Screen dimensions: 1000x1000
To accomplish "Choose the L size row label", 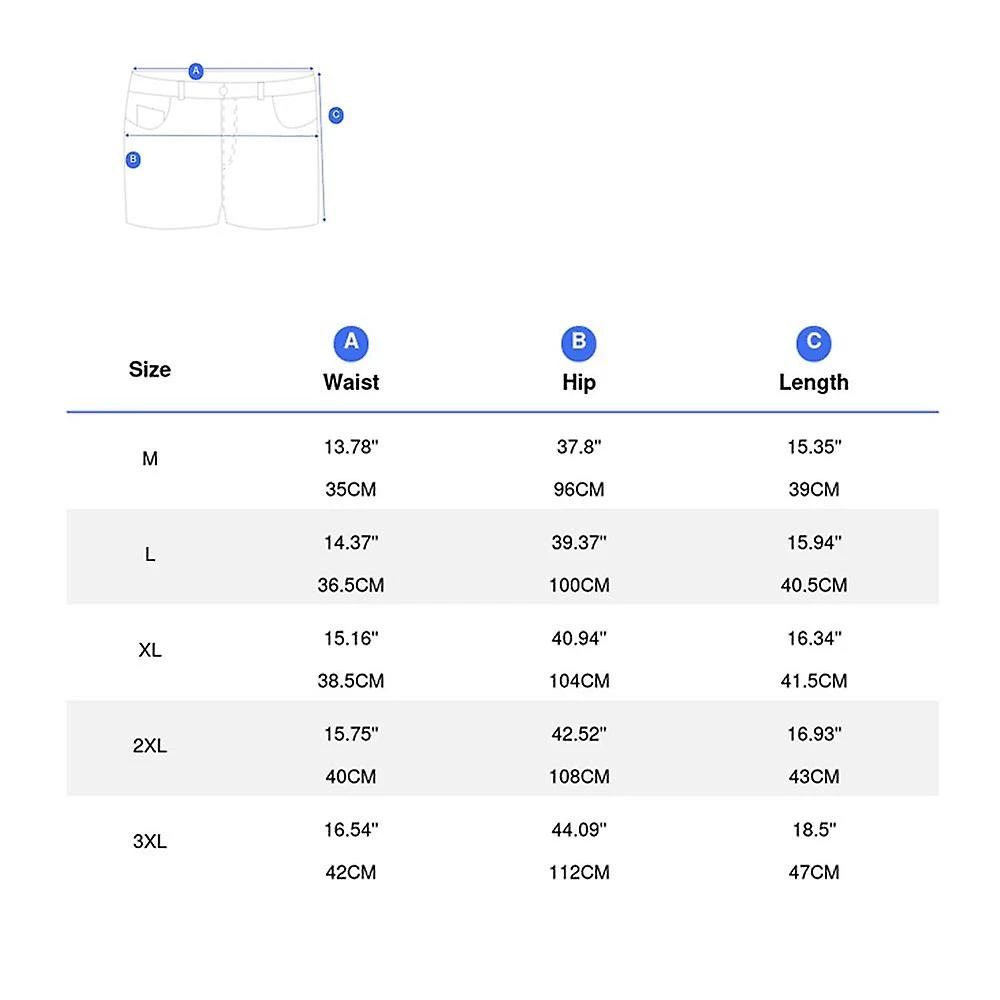I will [150, 555].
